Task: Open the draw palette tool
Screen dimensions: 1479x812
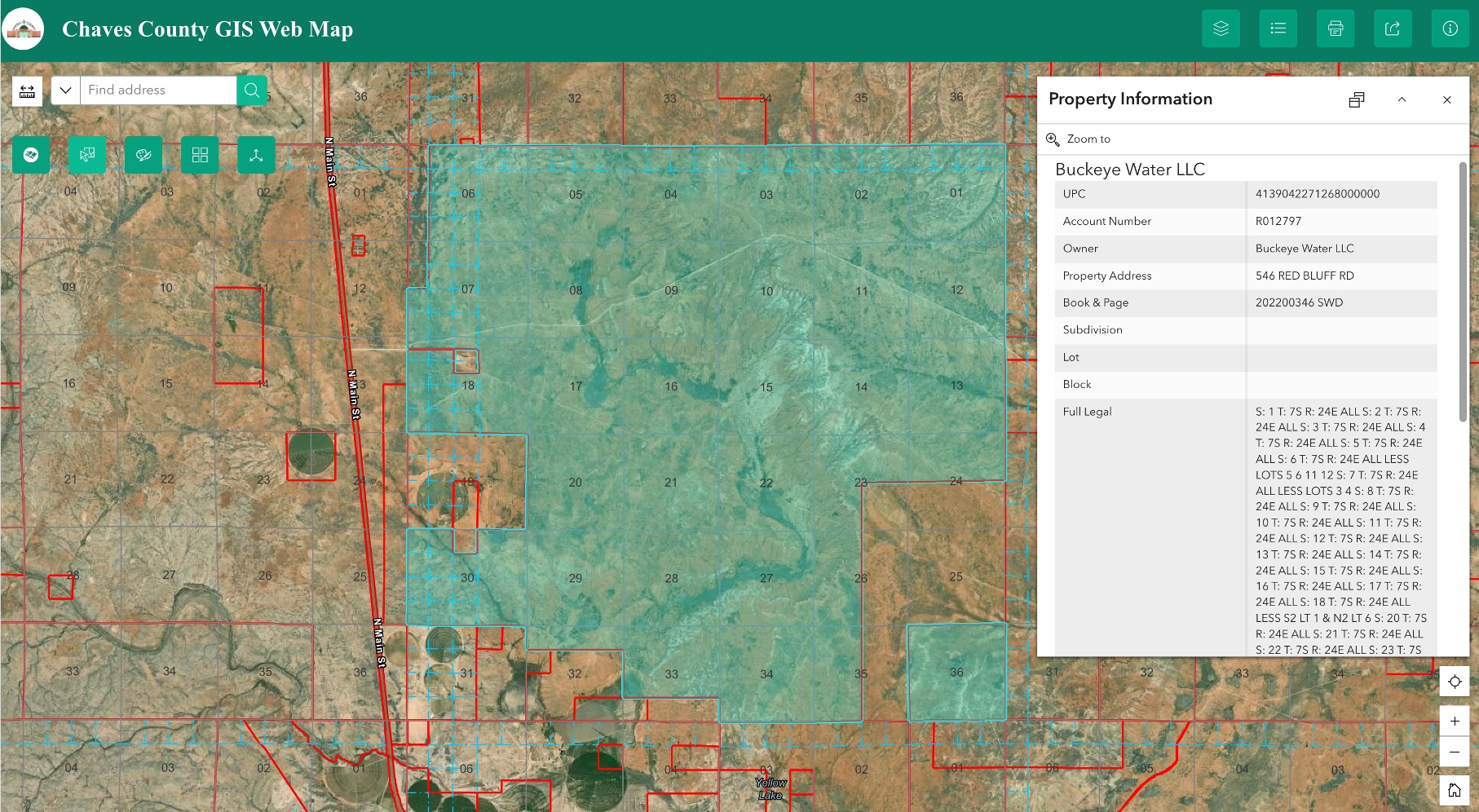Action: point(143,155)
